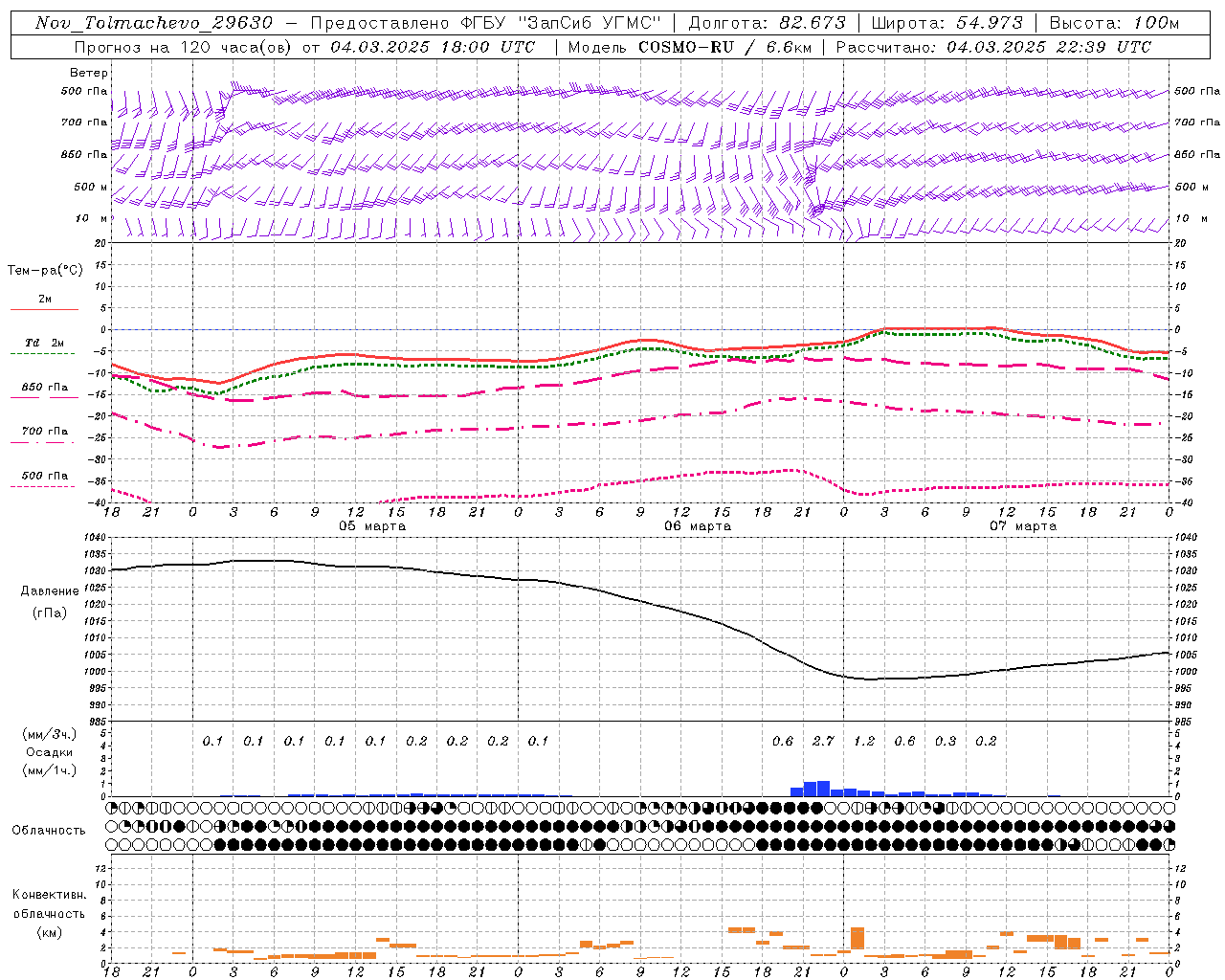Click the Td 2м dew point legend
The height and width of the screenshot is (980, 1225).
(44, 343)
